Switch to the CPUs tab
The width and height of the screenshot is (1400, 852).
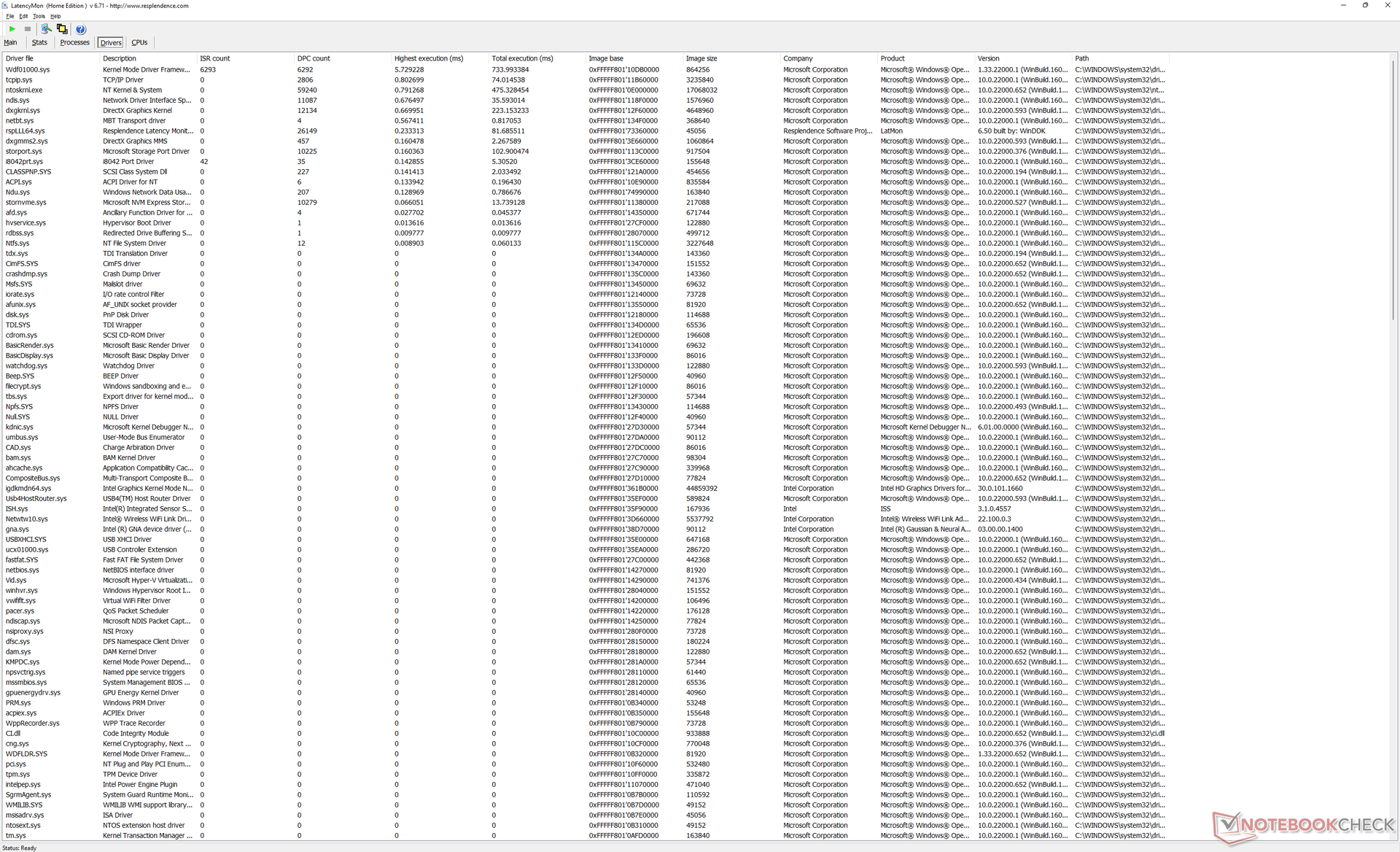click(x=139, y=42)
